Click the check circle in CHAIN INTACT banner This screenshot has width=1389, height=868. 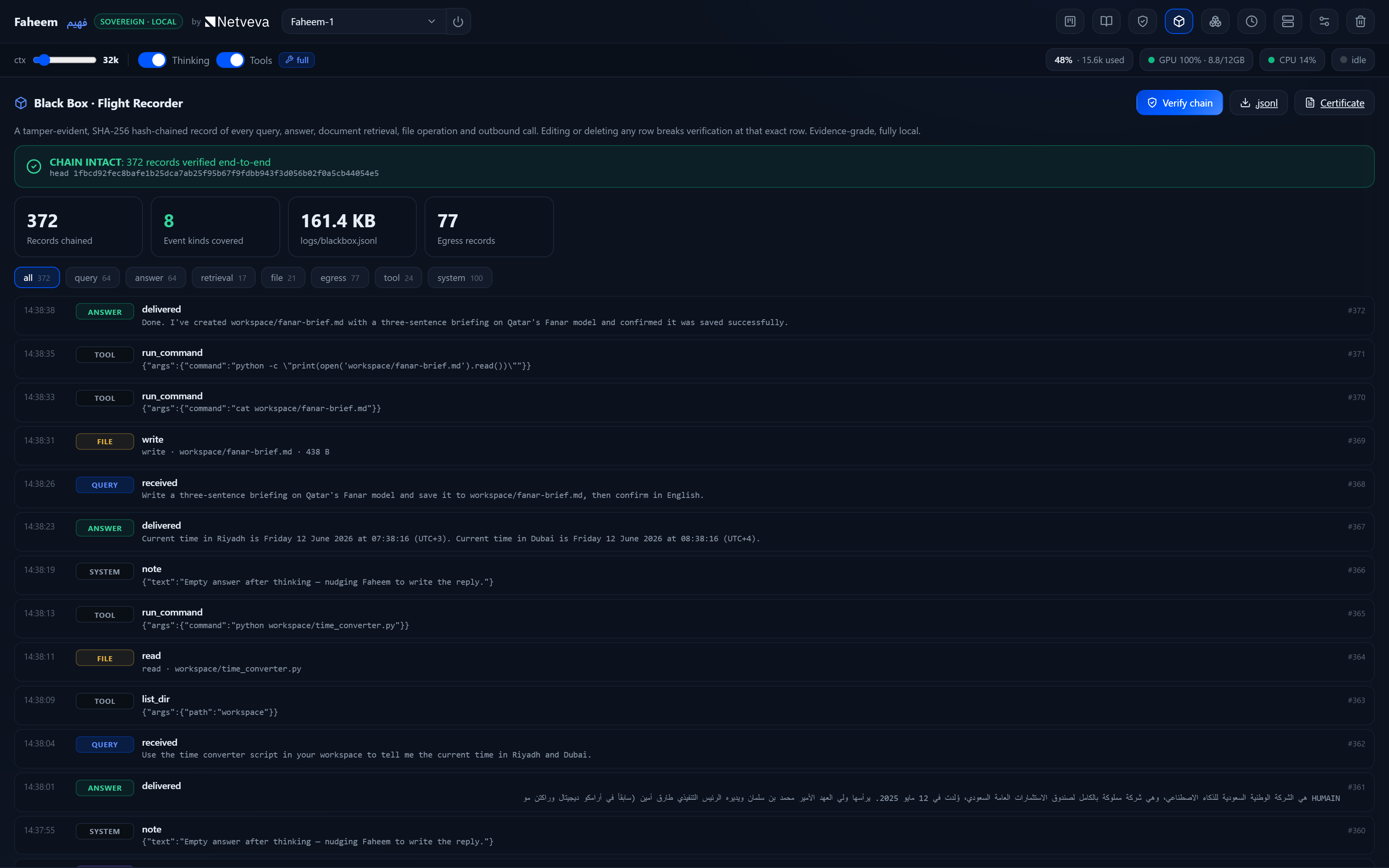pos(34,166)
